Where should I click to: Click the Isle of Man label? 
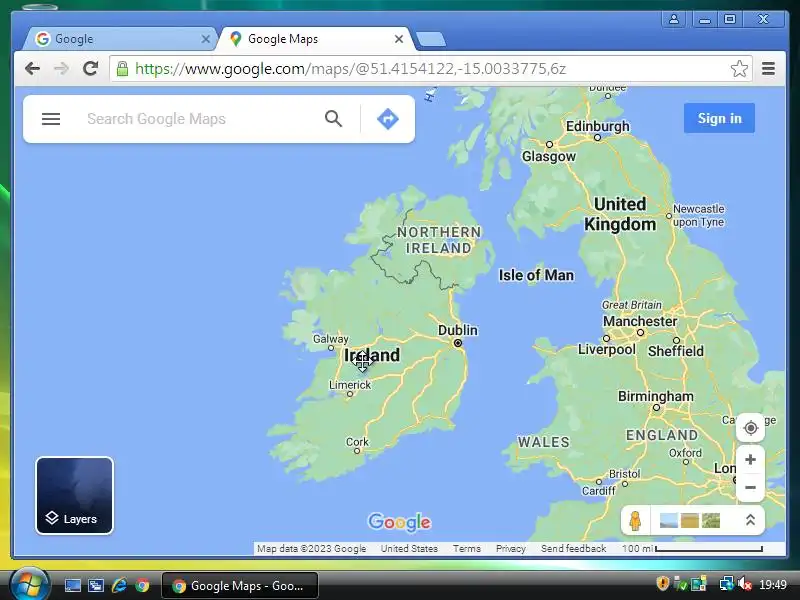[536, 275]
